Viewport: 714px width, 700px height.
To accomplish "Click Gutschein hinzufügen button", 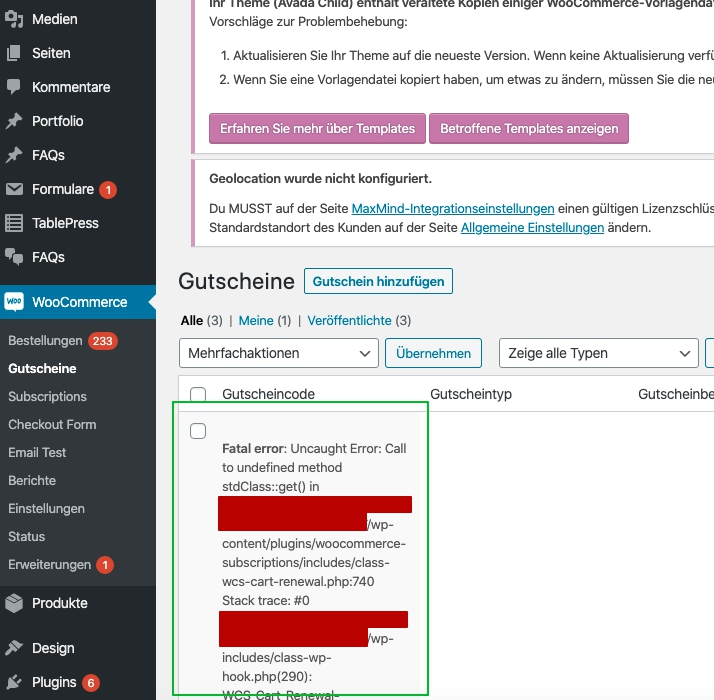I will click(378, 281).
